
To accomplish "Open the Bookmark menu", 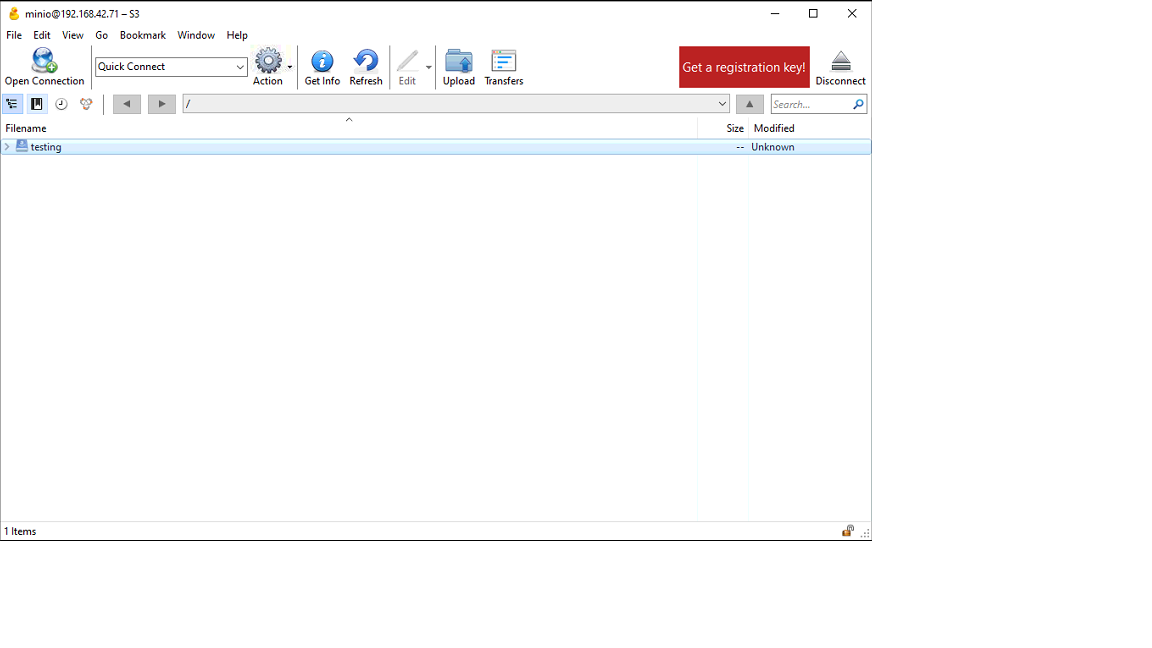I will [143, 35].
